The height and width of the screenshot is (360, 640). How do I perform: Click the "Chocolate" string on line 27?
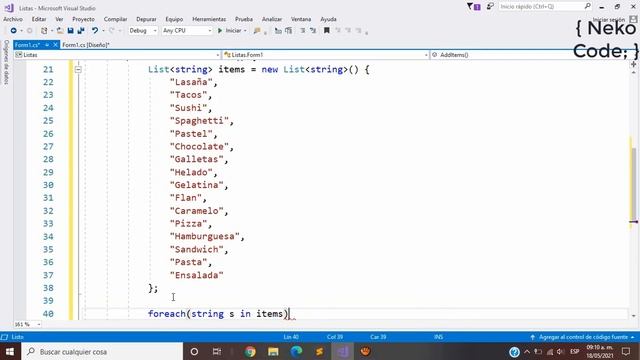click(x=199, y=147)
